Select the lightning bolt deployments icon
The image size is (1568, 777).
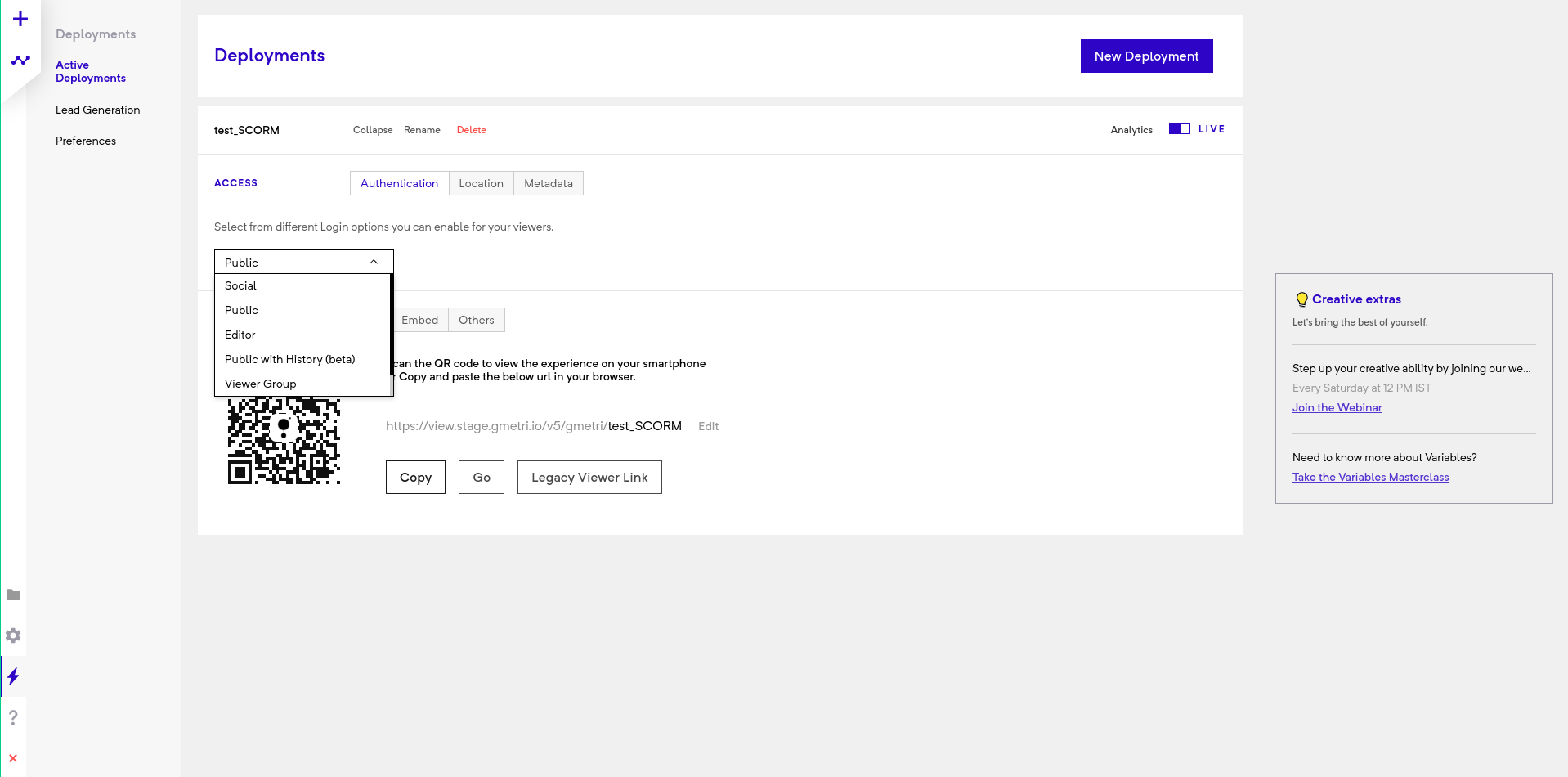pyautogui.click(x=13, y=676)
